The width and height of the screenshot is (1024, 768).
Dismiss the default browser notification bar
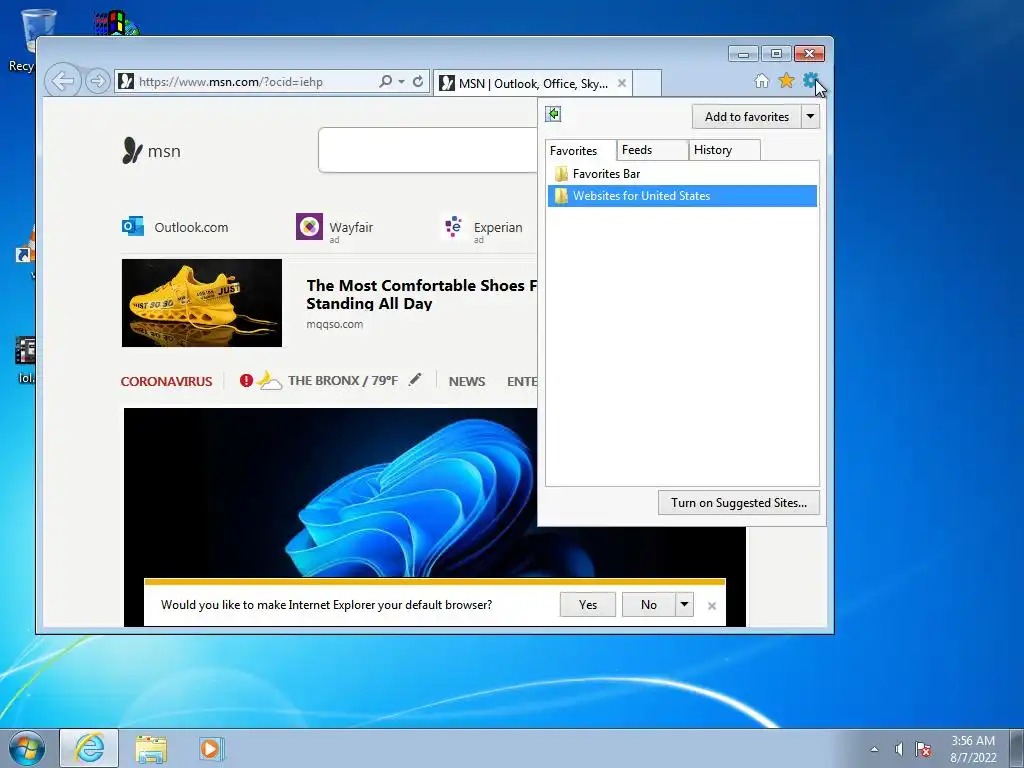pos(712,606)
